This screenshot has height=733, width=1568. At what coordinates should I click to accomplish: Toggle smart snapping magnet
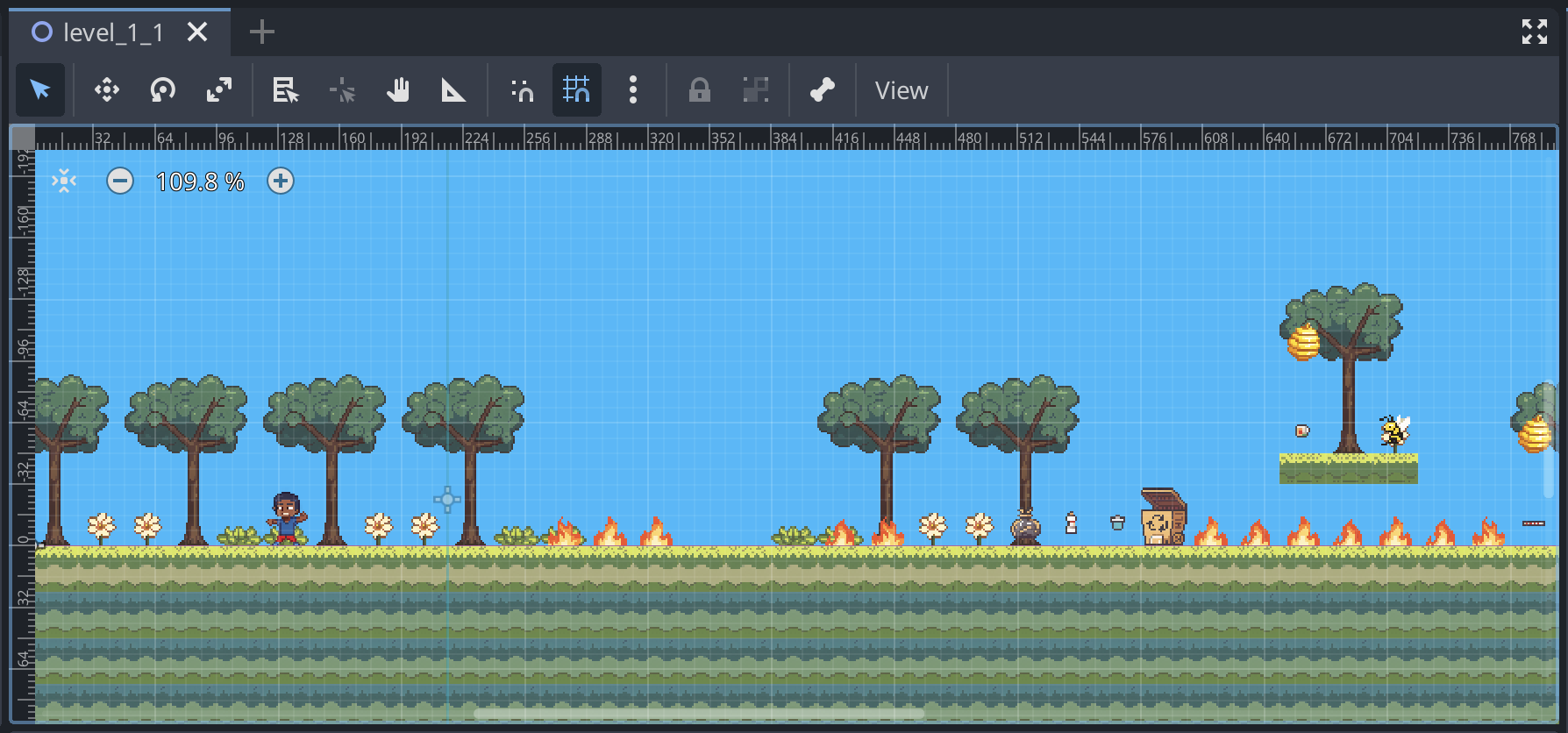pos(522,90)
